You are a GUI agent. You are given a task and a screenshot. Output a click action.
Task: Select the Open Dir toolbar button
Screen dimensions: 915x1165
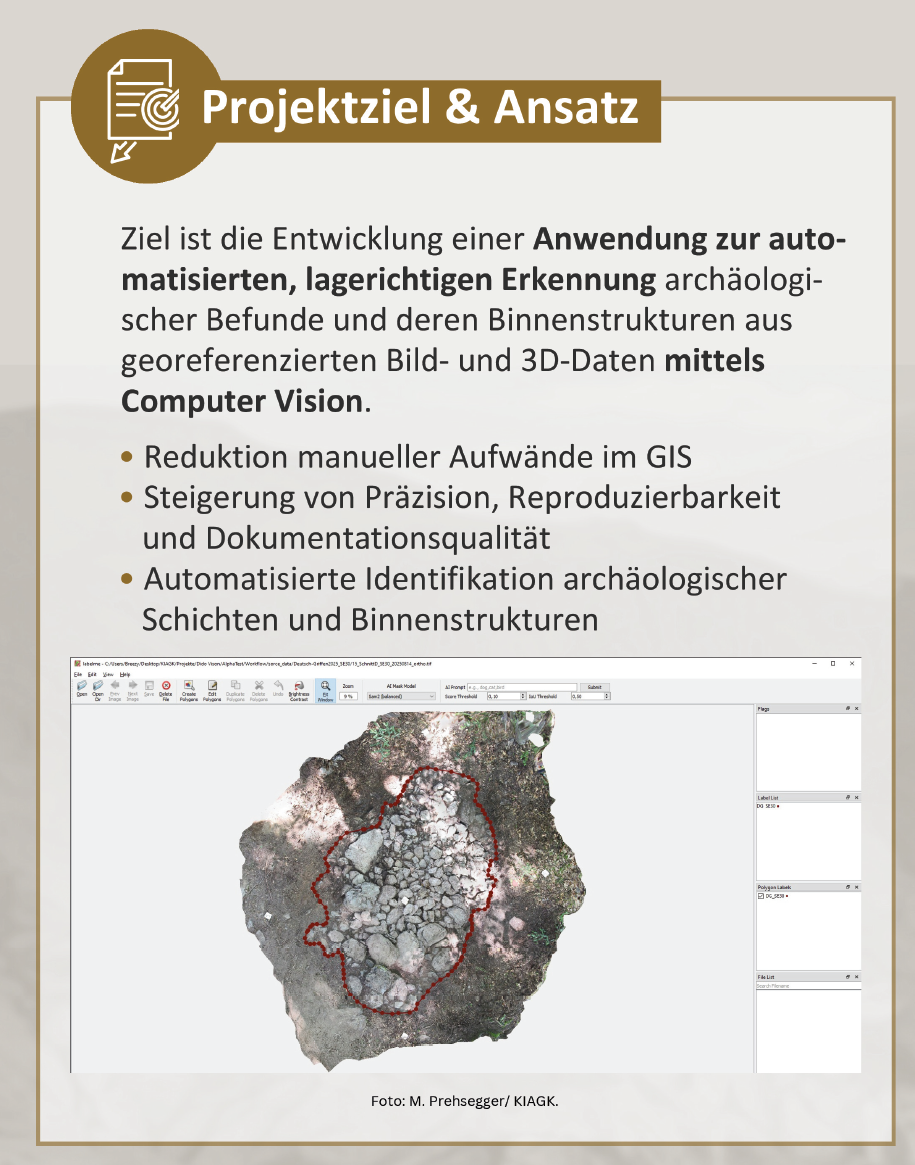pos(98,690)
